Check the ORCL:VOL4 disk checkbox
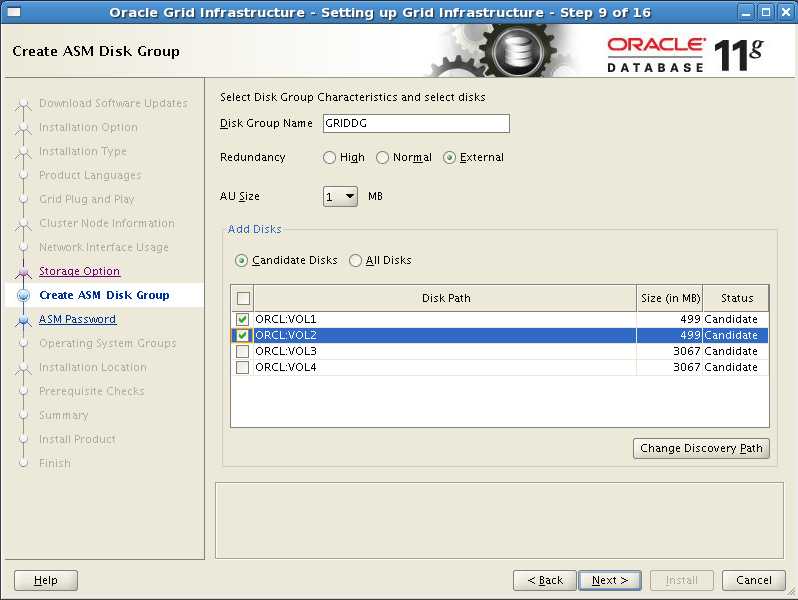This screenshot has height=600, width=798. 242,367
